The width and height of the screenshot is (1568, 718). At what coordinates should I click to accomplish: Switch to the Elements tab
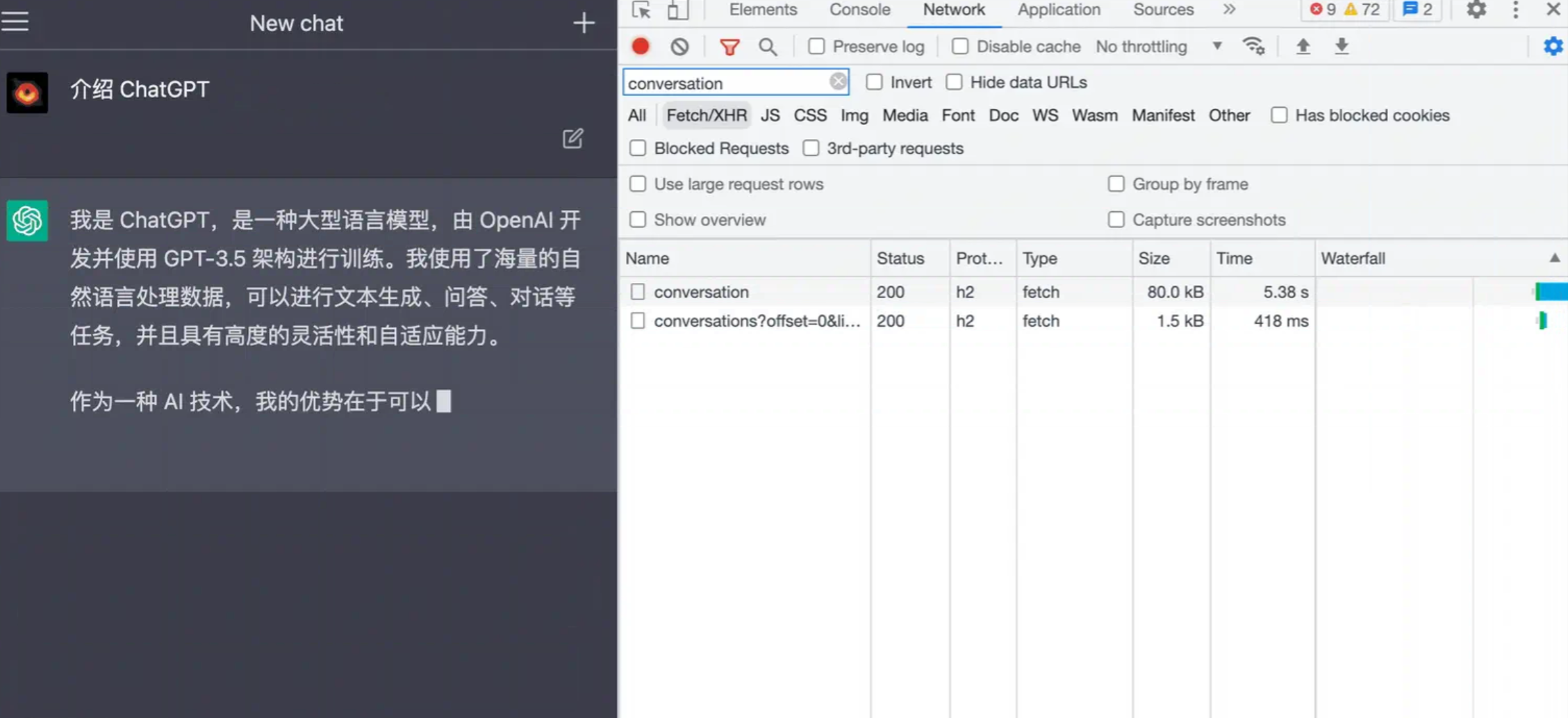[763, 10]
